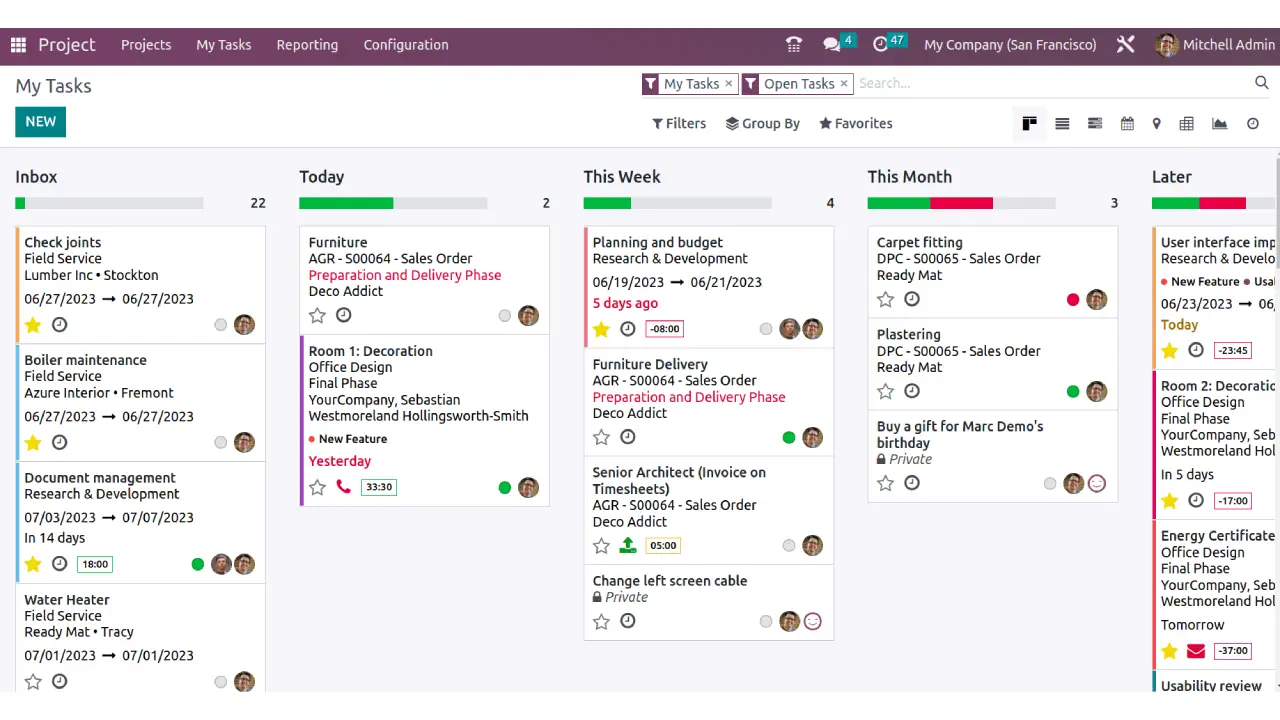Image resolution: width=1280 pixels, height=720 pixels.
Task: Switch to the Map view
Action: (1156, 123)
